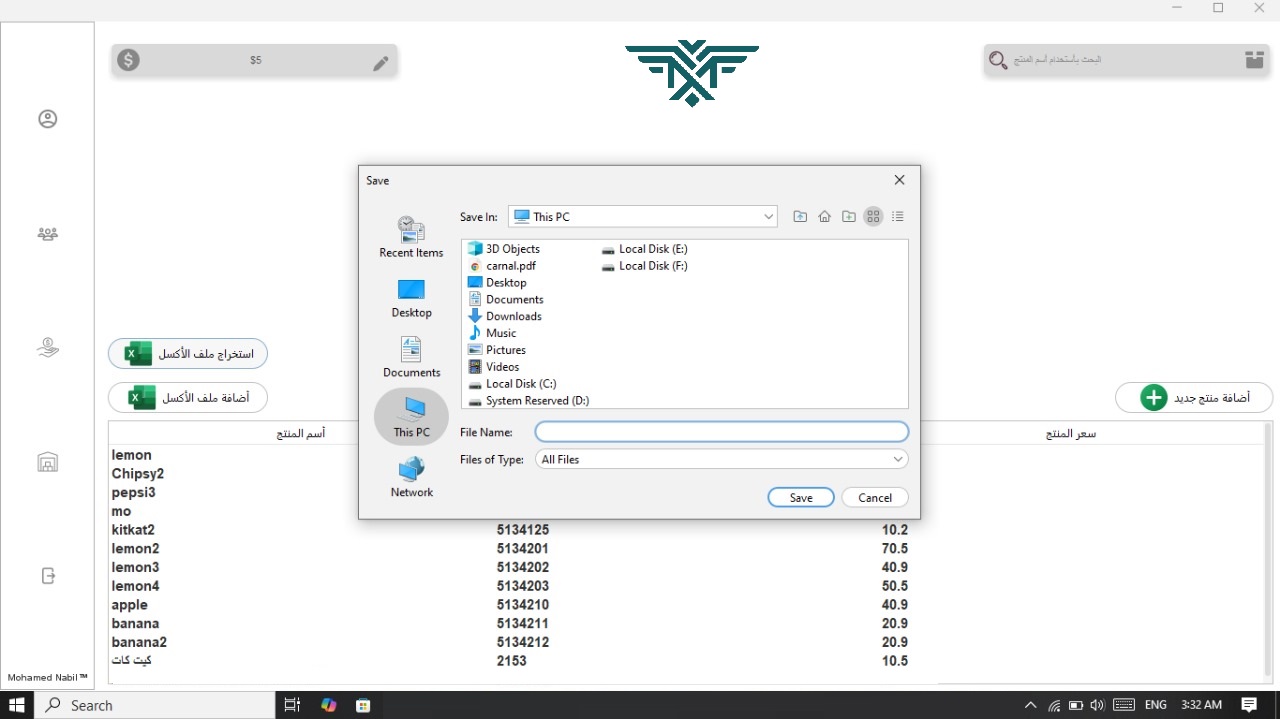This screenshot has height=719, width=1280.
Task: Open the Microsoft Store taskbar icon
Action: pos(363,705)
